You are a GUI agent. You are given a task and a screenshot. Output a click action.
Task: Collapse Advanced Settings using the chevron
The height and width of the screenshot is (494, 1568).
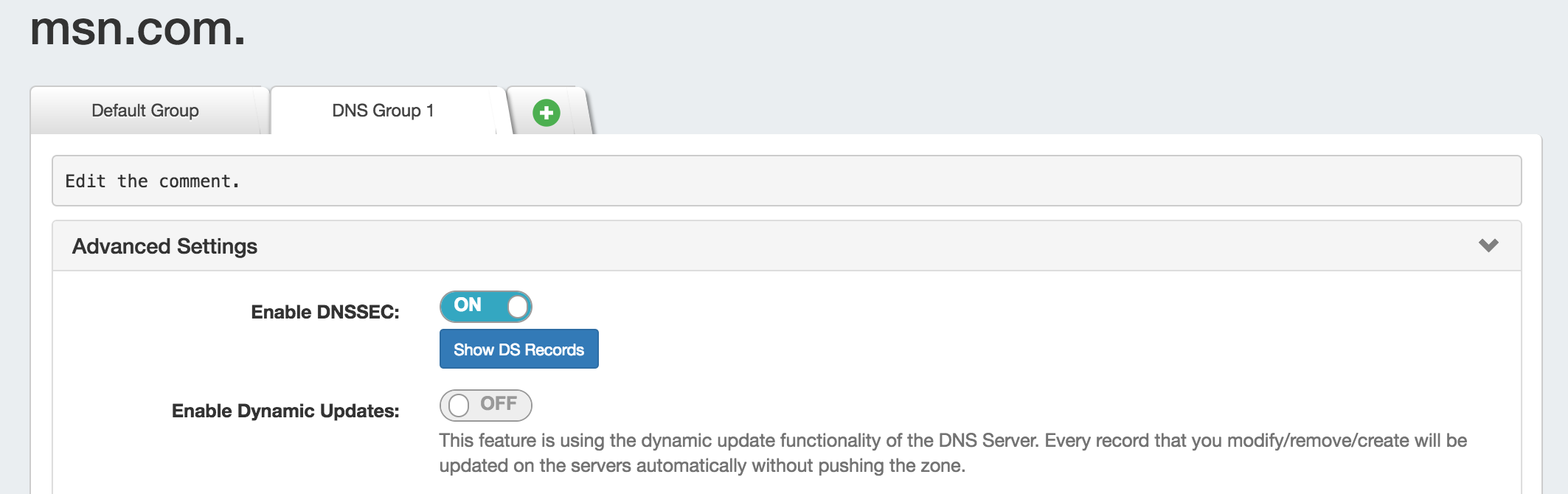point(1488,246)
